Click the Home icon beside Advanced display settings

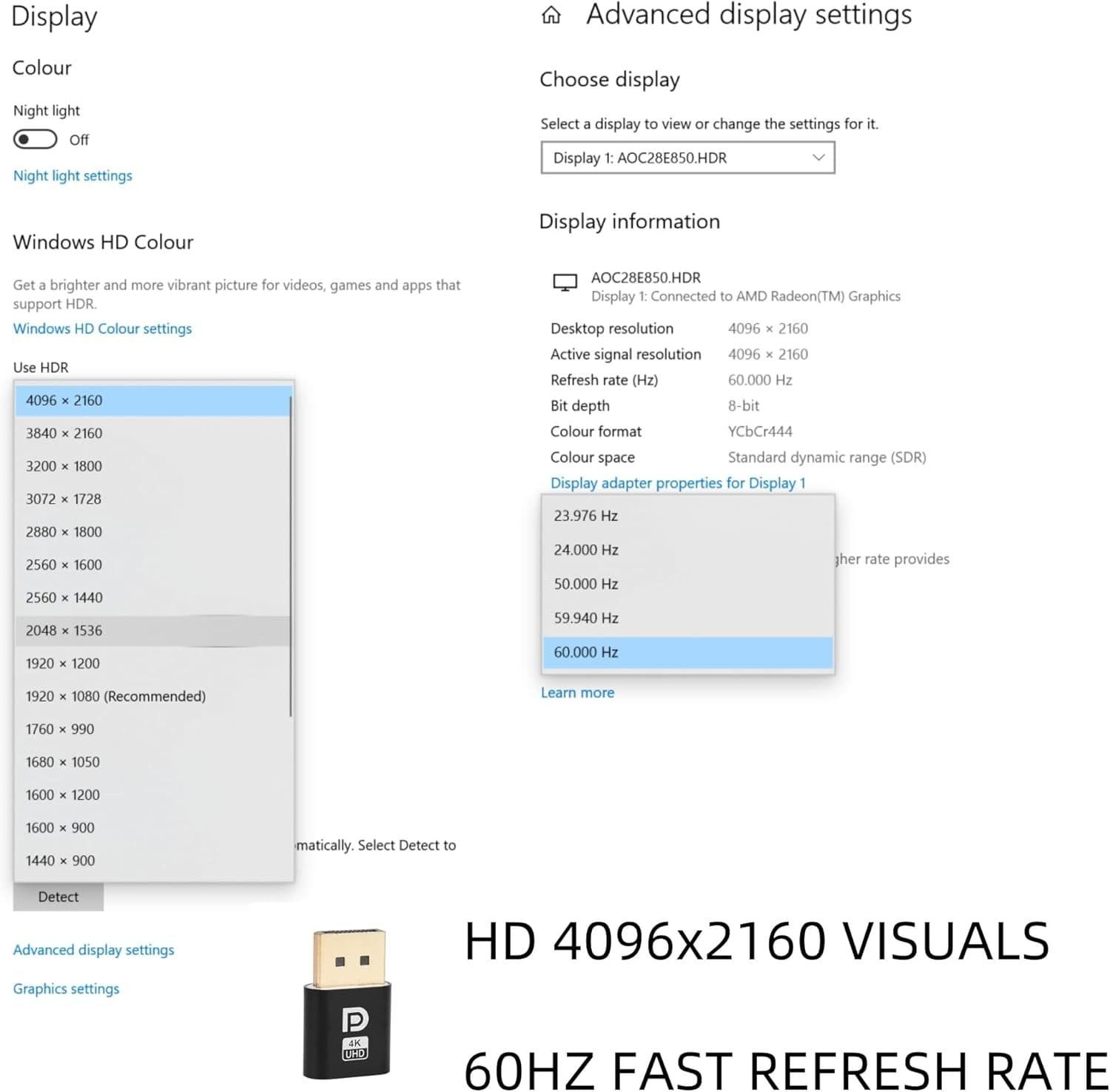pos(551,16)
